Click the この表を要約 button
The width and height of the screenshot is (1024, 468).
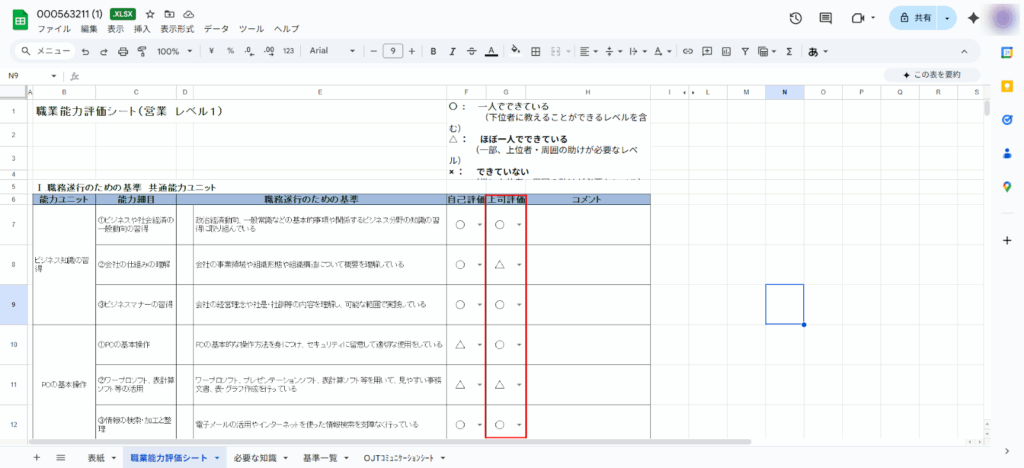coord(930,75)
